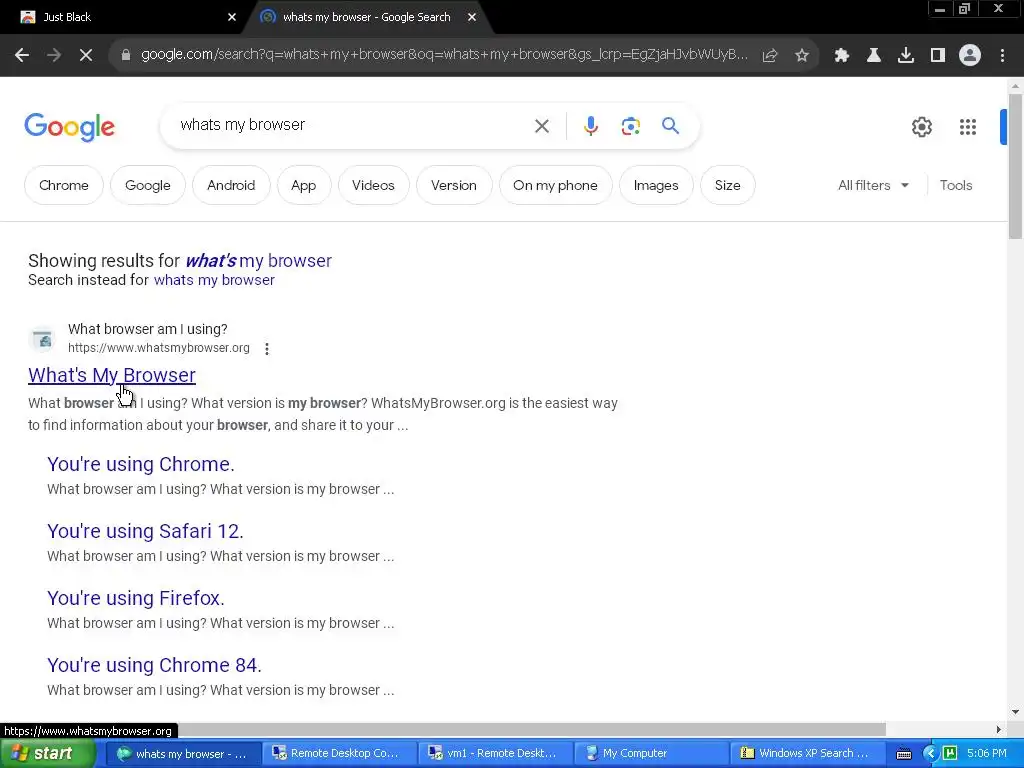Filter results by the Google chip
1024x768 pixels.
(x=148, y=185)
